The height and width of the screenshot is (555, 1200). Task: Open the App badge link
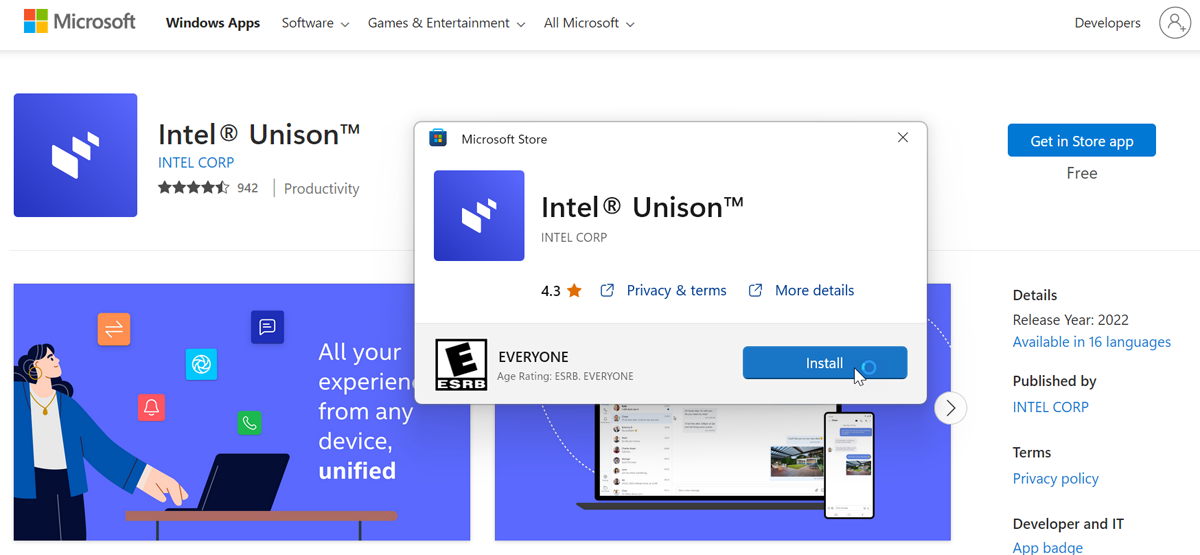pos(1047,548)
